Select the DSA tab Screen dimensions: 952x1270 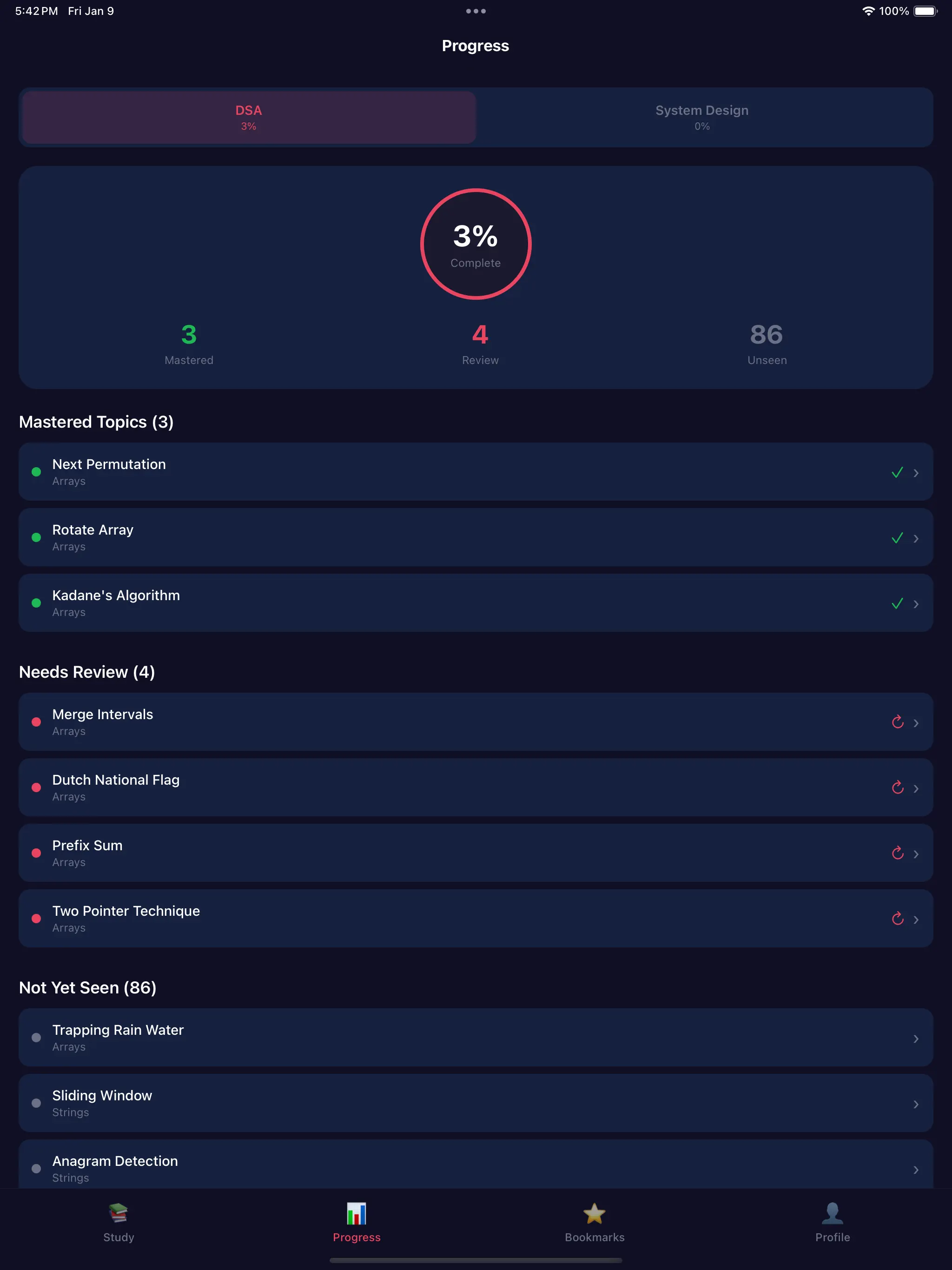(248, 117)
